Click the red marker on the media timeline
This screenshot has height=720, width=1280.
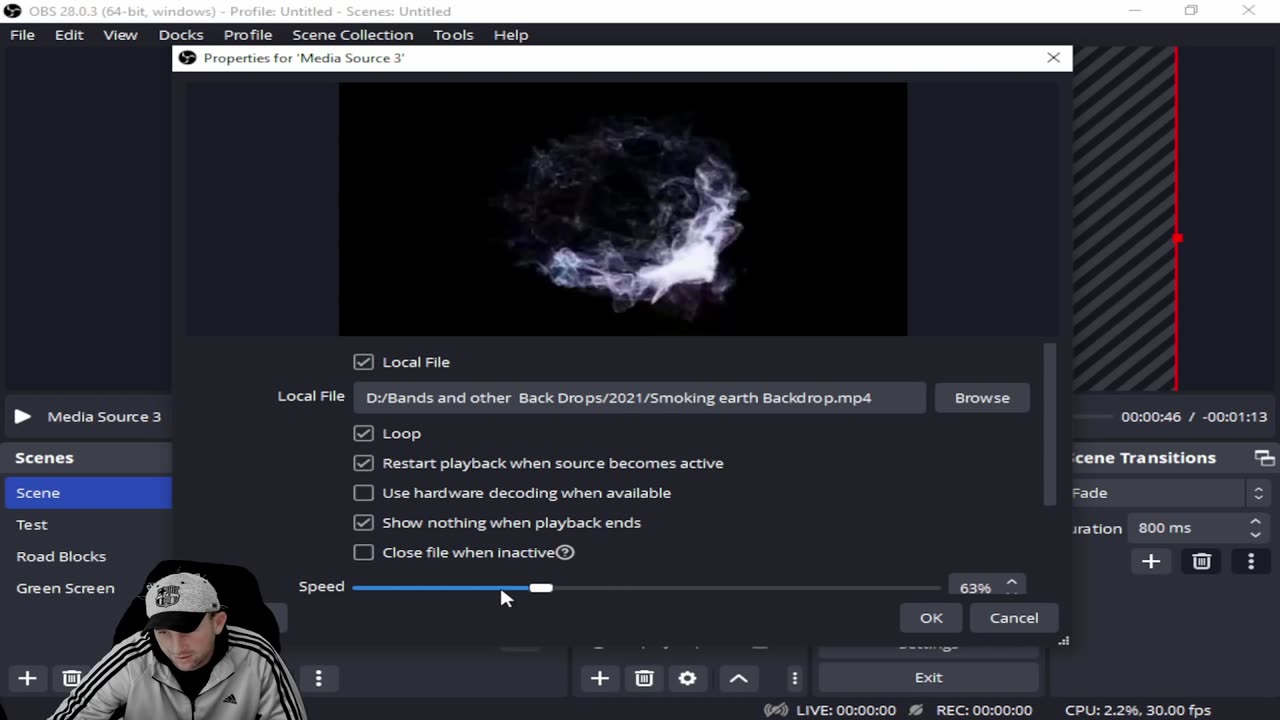1177,238
